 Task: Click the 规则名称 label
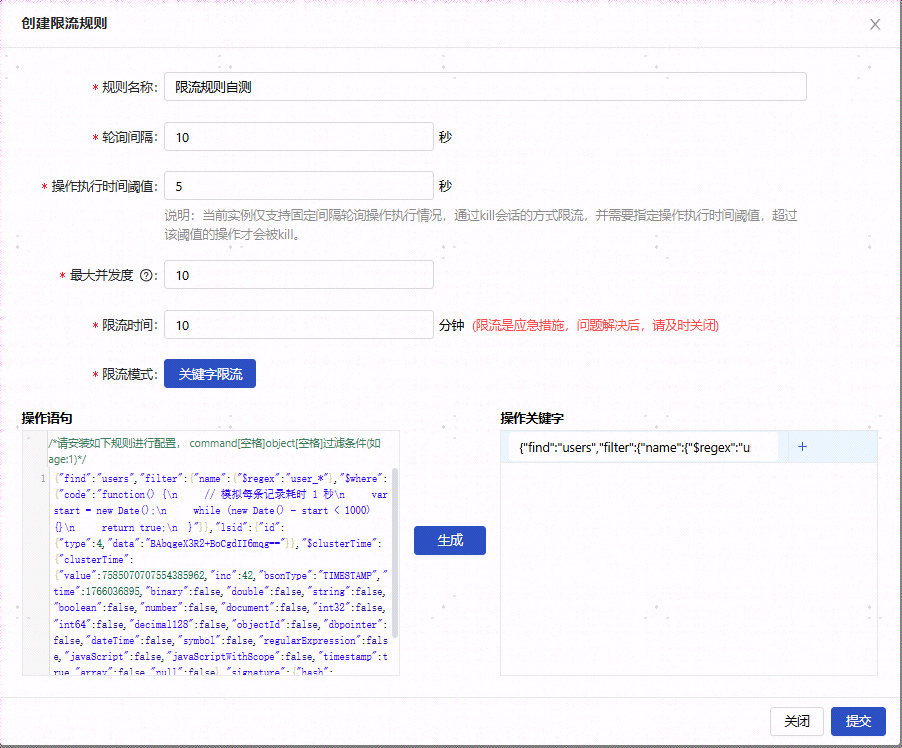[129, 87]
